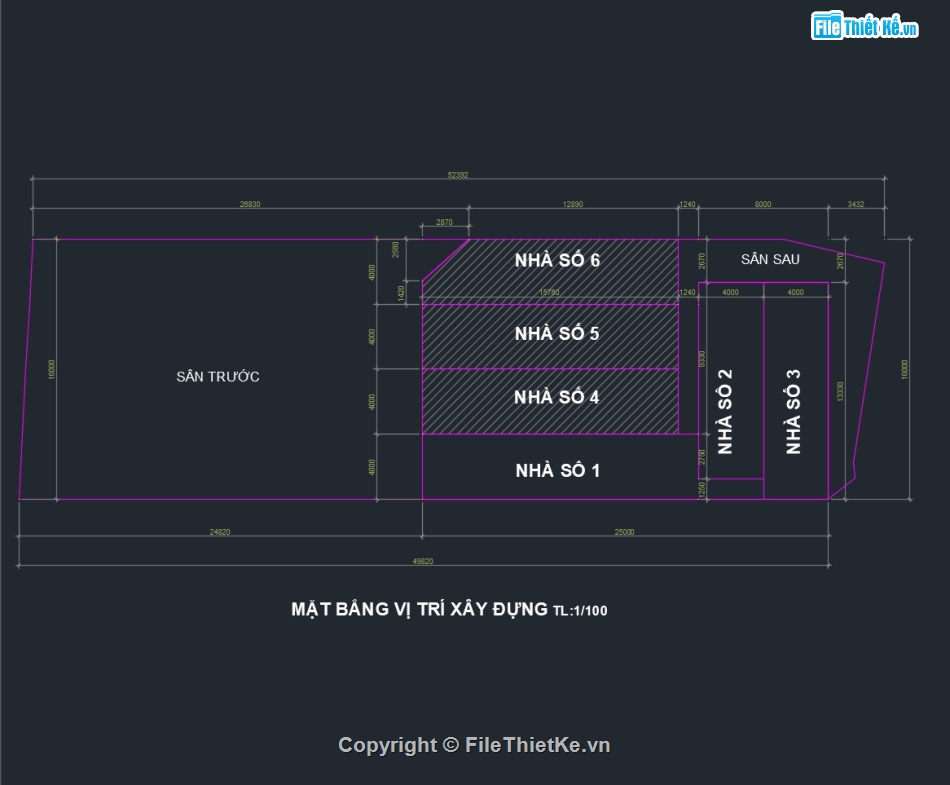Select the rotated 'NHÀ SỐ 2' label
Viewport: 950px width, 785px height.
725,411
